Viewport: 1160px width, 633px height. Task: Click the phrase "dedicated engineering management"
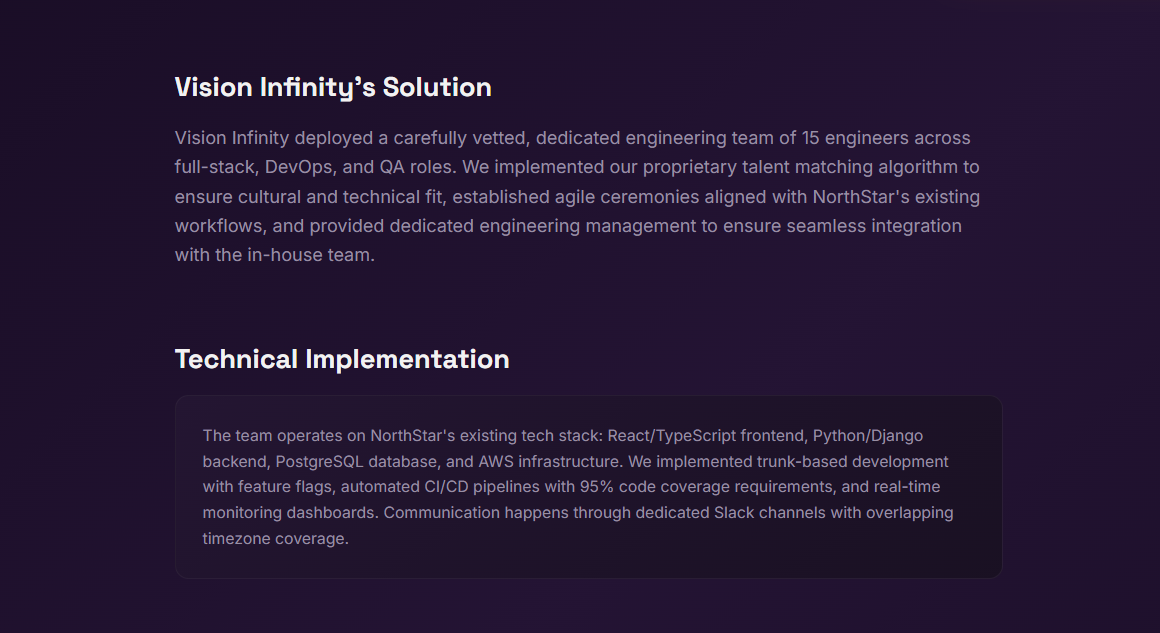click(x=542, y=226)
